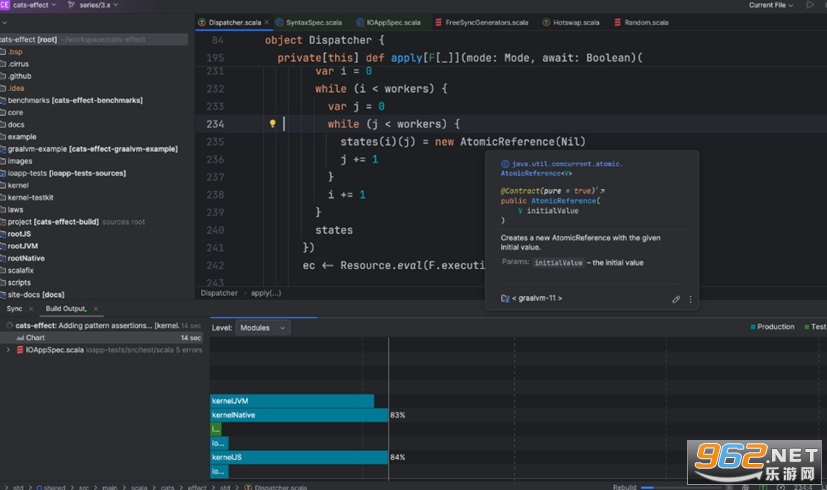Click the spinning progress icon beside cats-effect build
The width and height of the screenshot is (827, 490).
(x=9, y=325)
